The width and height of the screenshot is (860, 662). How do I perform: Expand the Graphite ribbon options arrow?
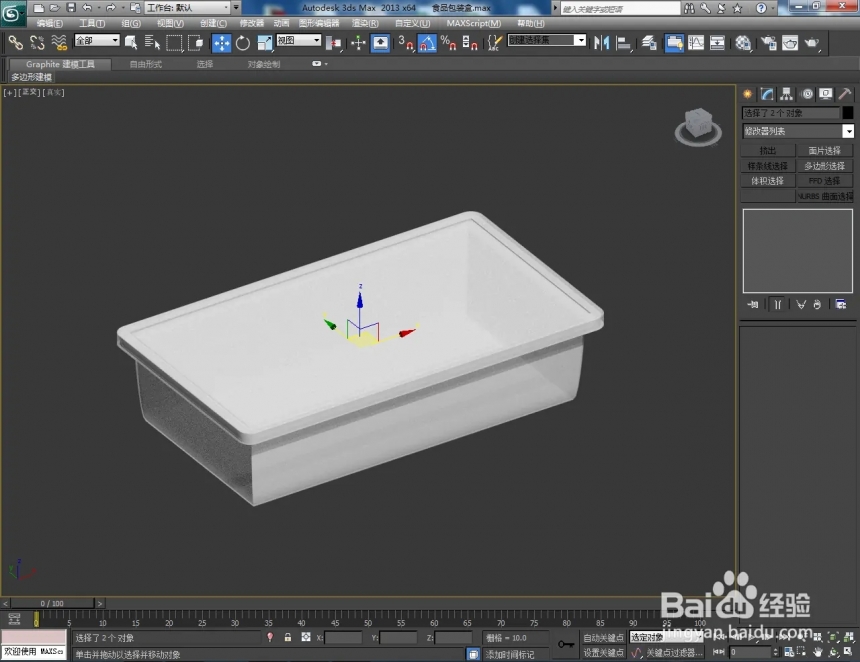pos(326,64)
